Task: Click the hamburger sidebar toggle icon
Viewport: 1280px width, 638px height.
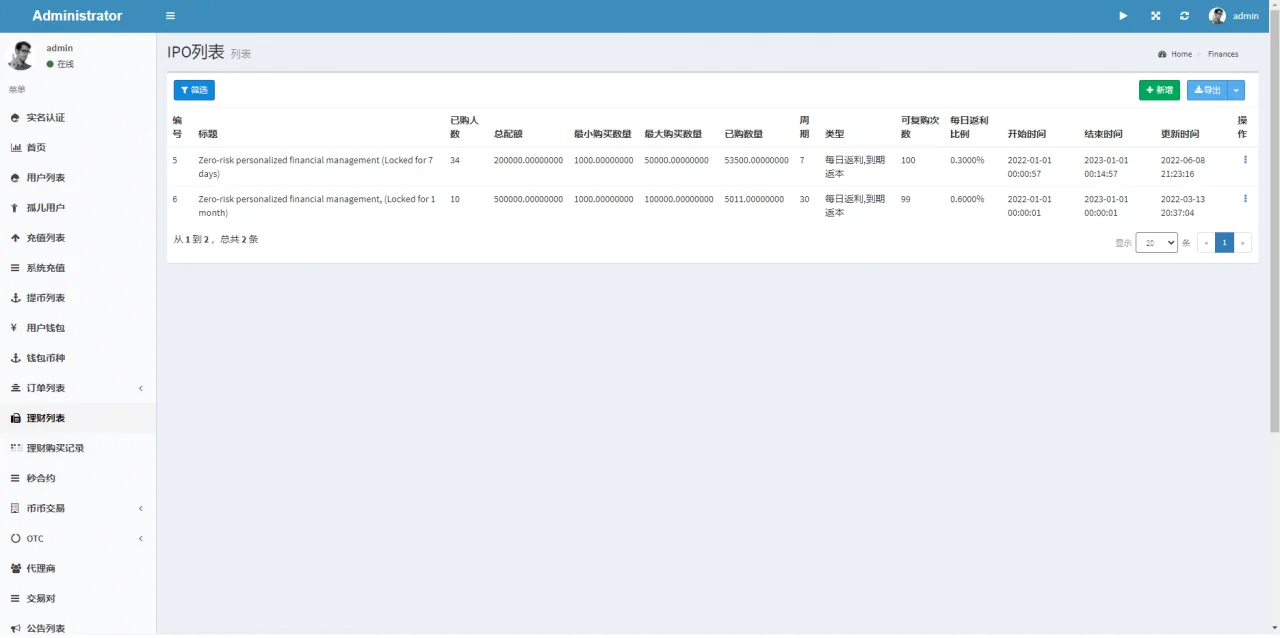Action: coord(170,16)
